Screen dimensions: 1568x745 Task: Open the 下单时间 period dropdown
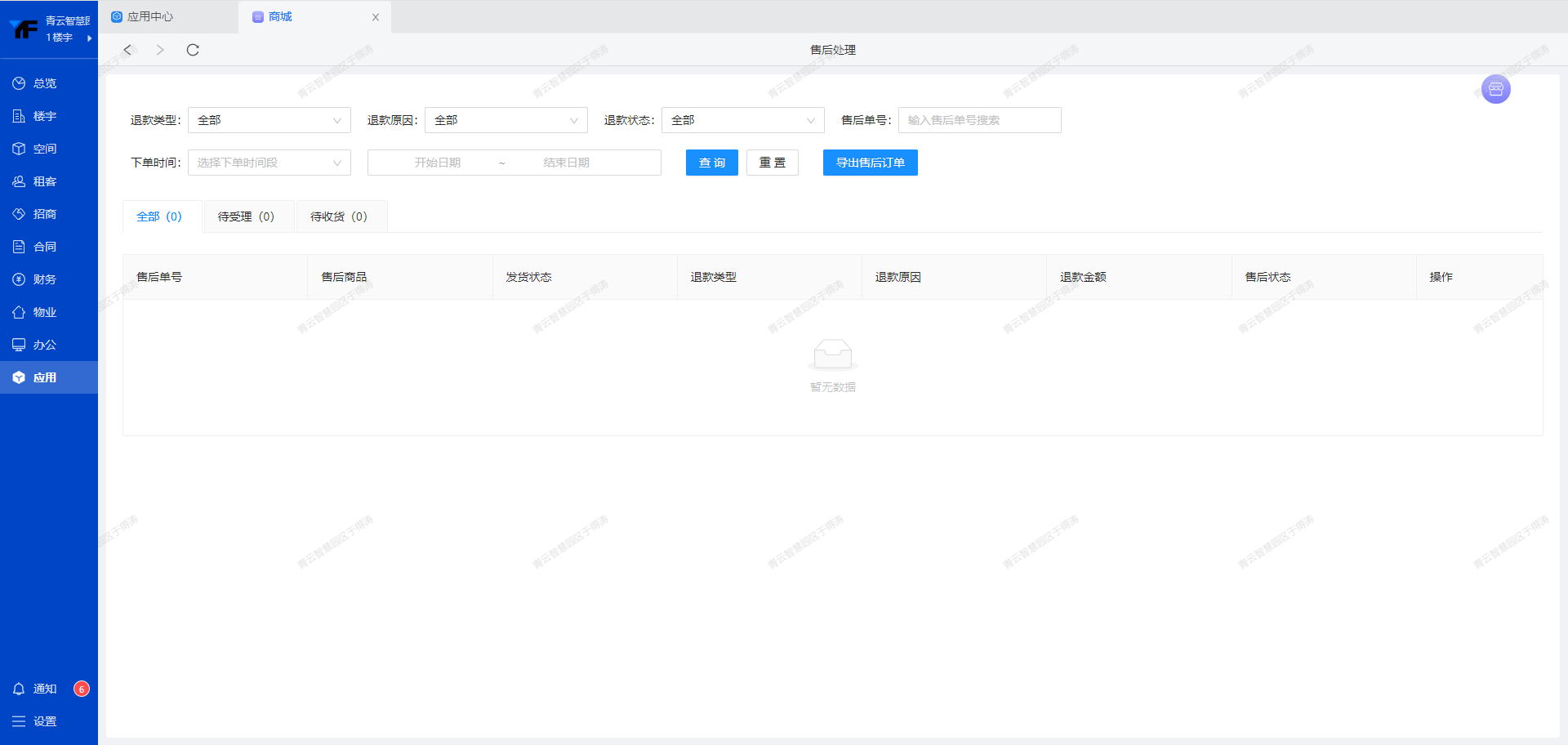tap(269, 163)
